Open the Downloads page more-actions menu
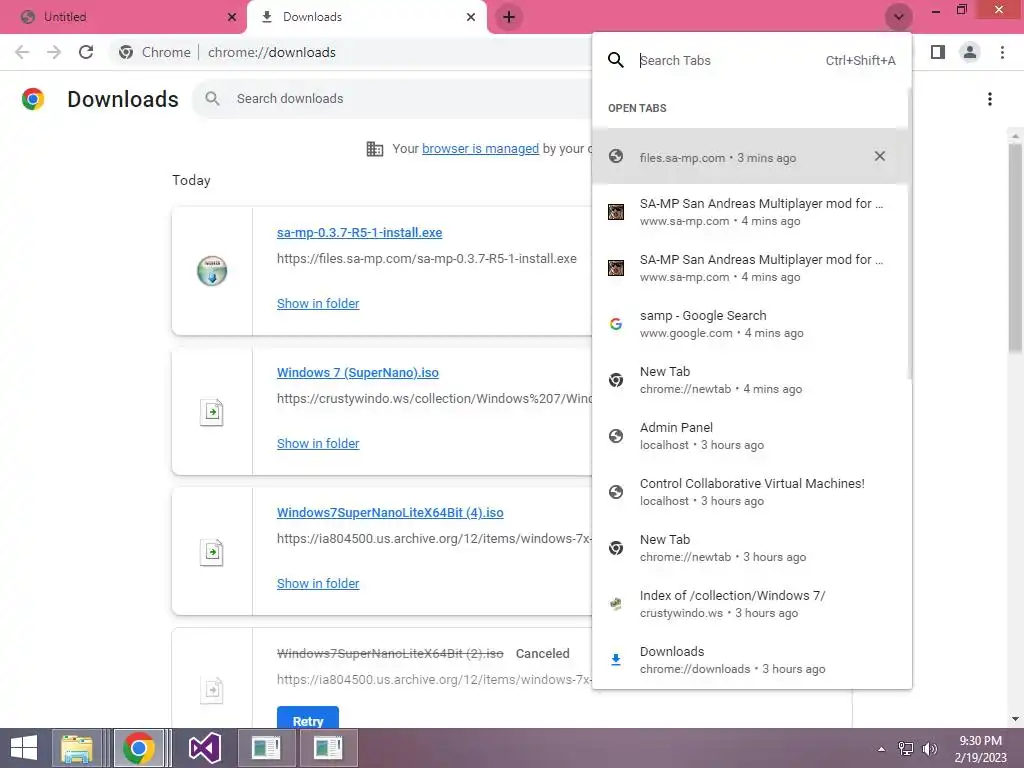This screenshot has width=1024, height=768. [990, 99]
